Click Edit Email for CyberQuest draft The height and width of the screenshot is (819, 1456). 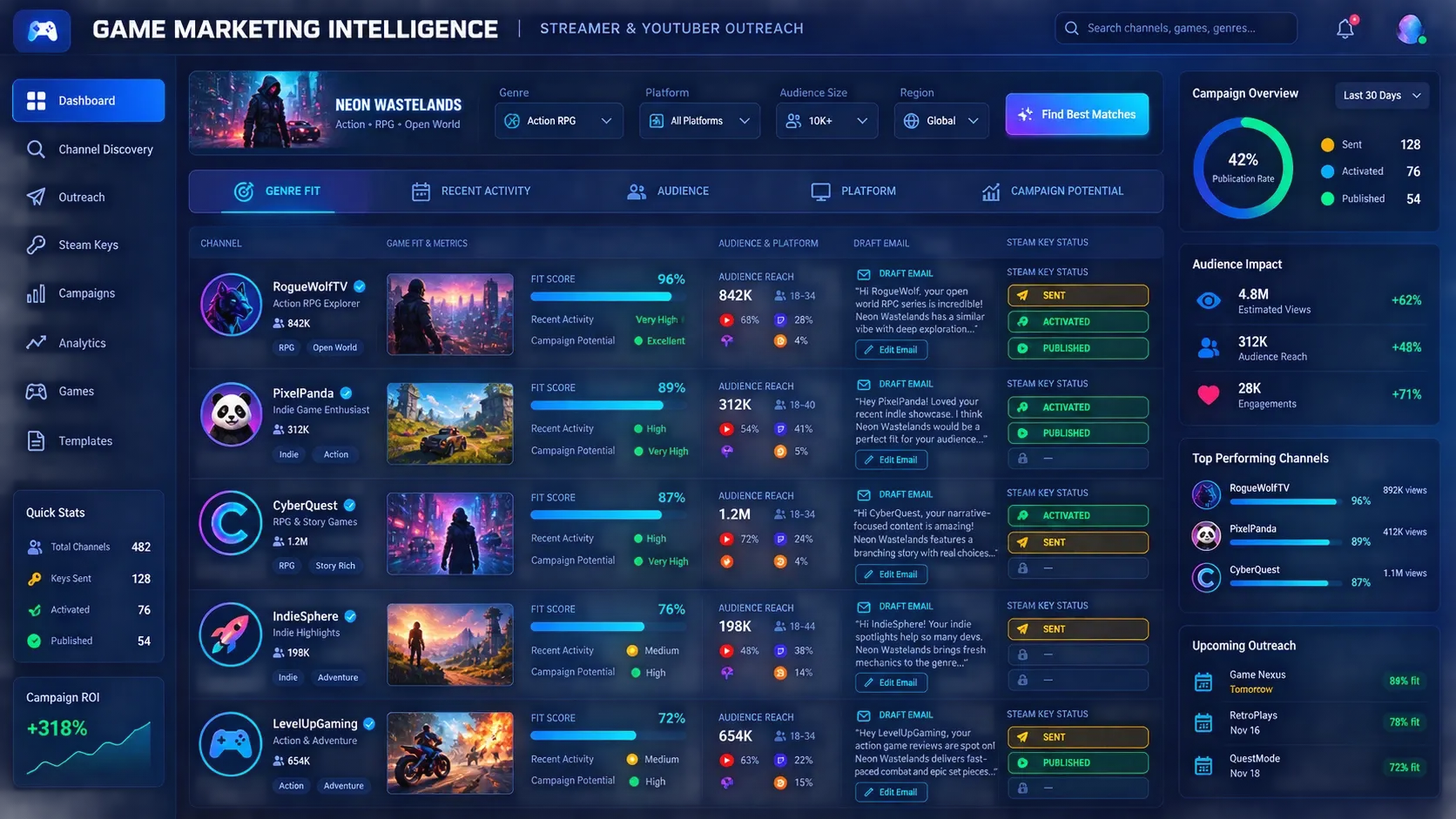click(891, 574)
